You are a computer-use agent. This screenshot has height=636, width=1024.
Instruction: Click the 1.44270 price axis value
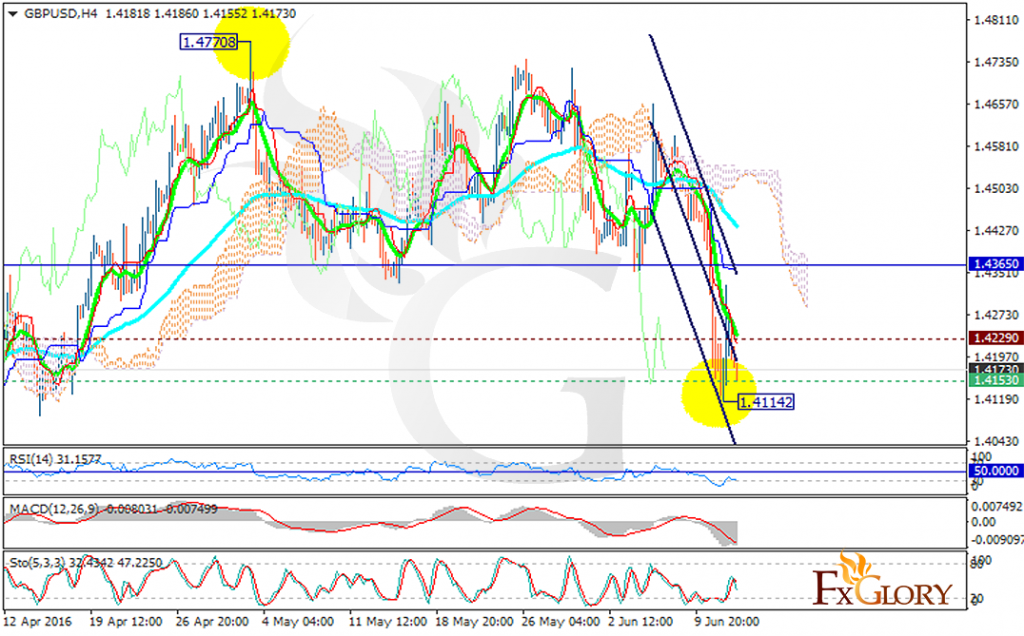996,231
